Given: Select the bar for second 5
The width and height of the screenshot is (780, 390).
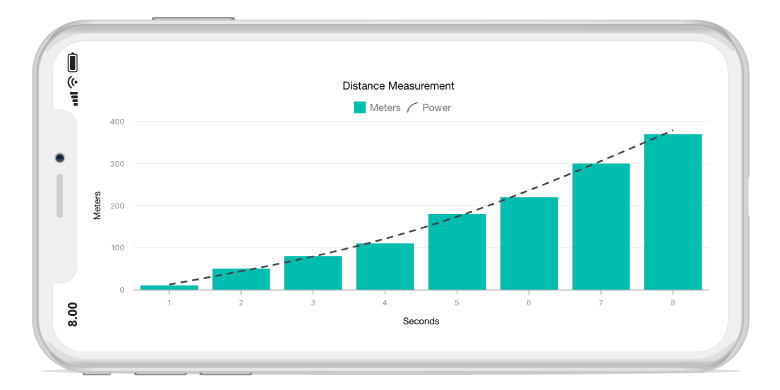Looking at the screenshot, I should point(457,252).
